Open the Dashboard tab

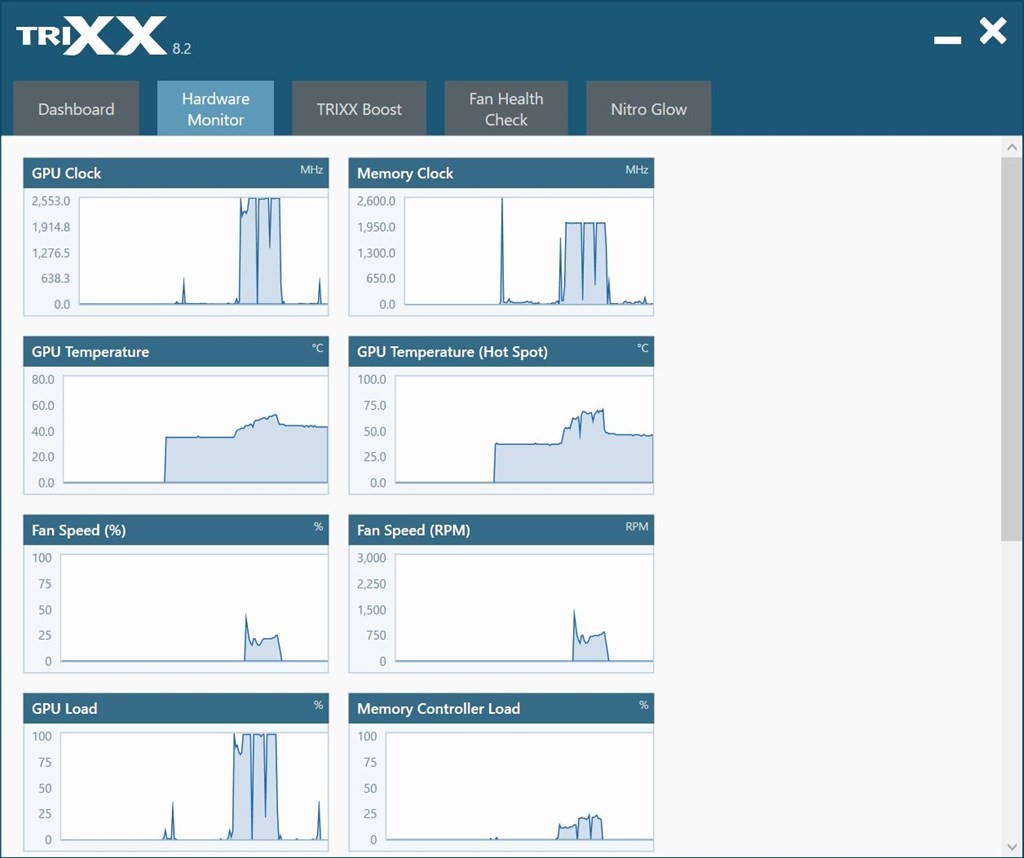click(76, 109)
